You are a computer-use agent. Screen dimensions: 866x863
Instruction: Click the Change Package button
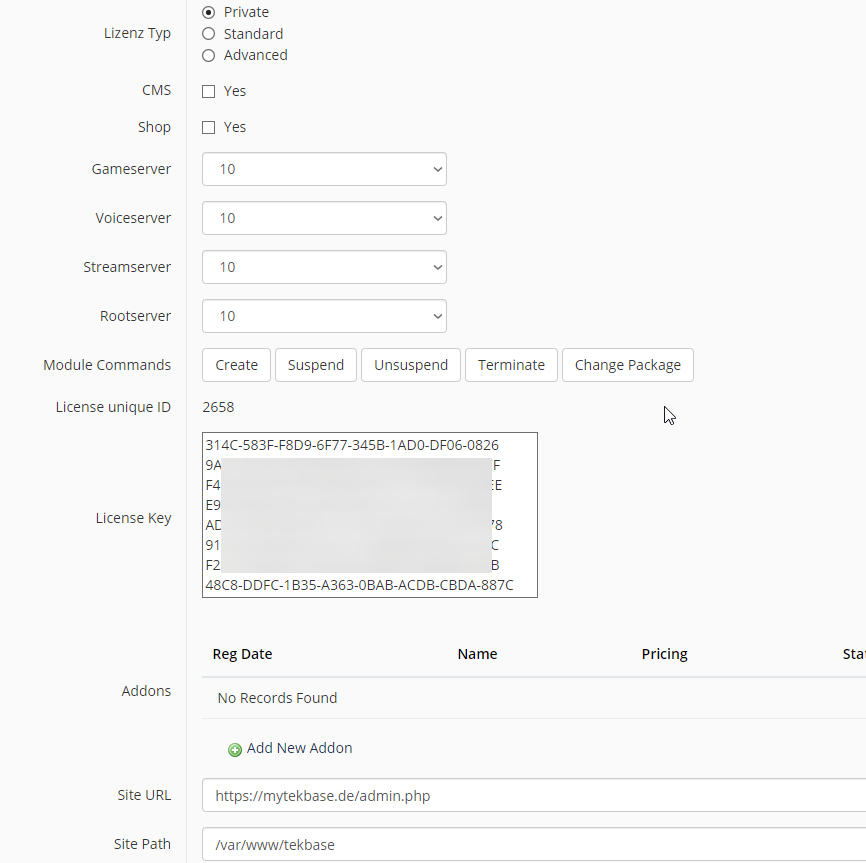(x=627, y=365)
